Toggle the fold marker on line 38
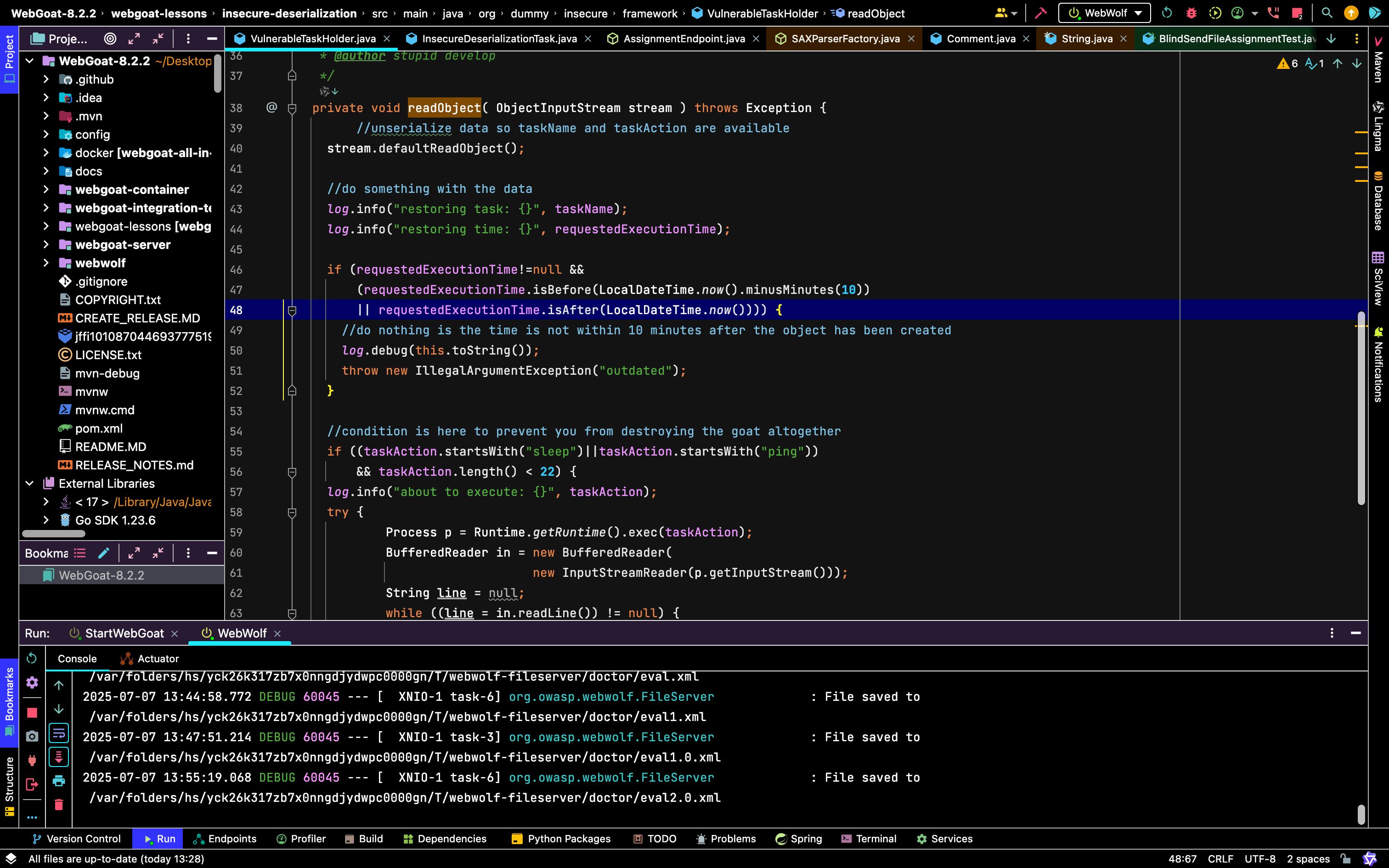This screenshot has height=868, width=1389. (292, 108)
